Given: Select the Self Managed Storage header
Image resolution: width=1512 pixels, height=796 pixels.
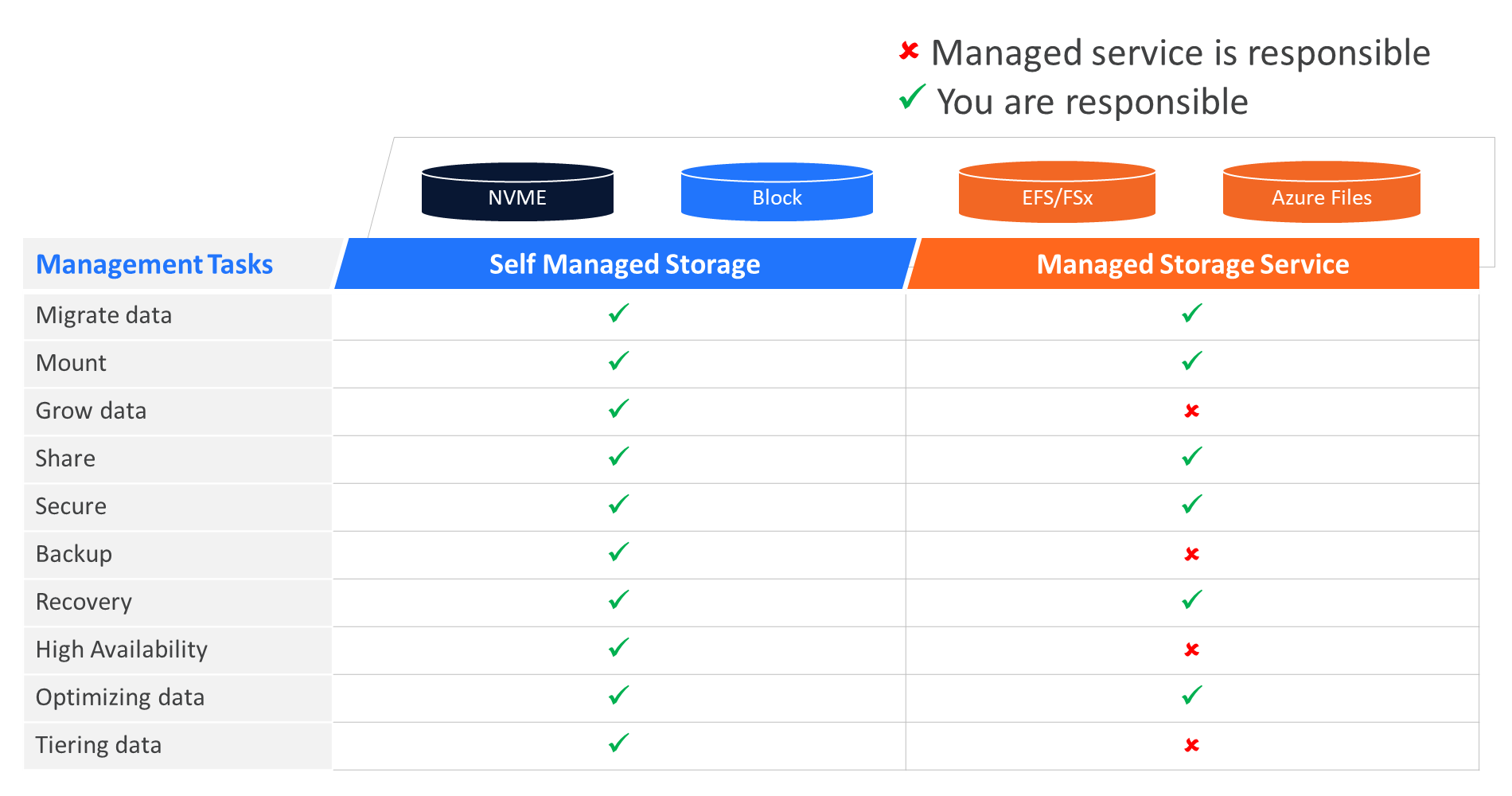Looking at the screenshot, I should coord(625,264).
